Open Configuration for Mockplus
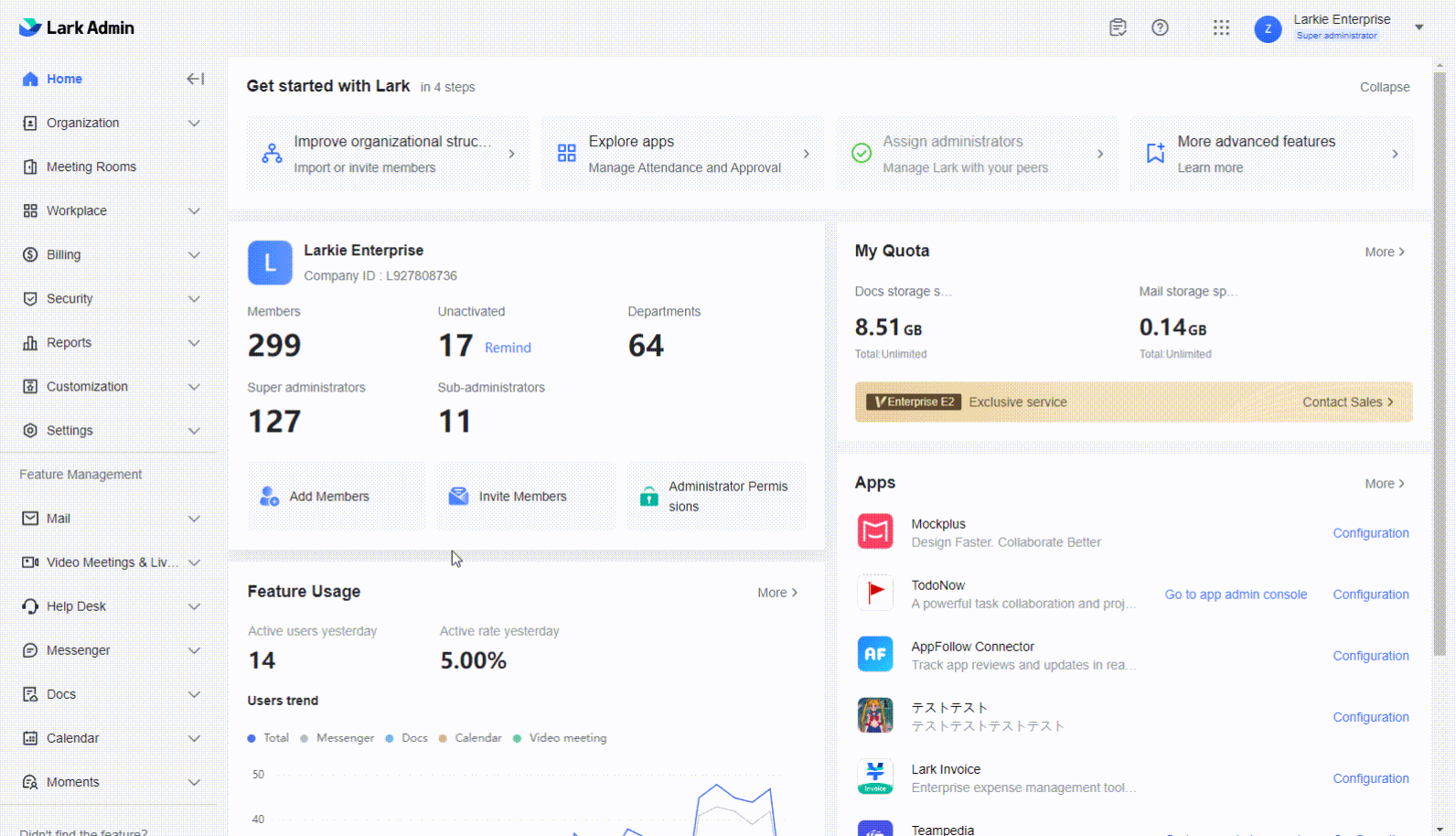1456x836 pixels. coord(1370,532)
